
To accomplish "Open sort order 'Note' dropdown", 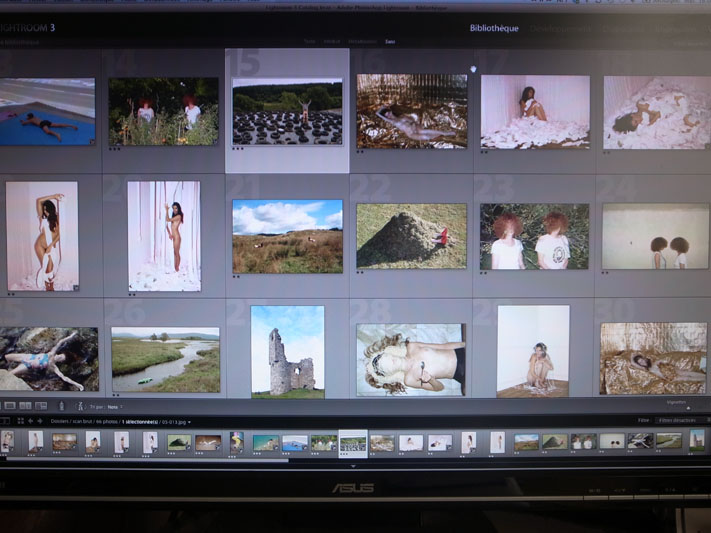I will tap(115, 407).
